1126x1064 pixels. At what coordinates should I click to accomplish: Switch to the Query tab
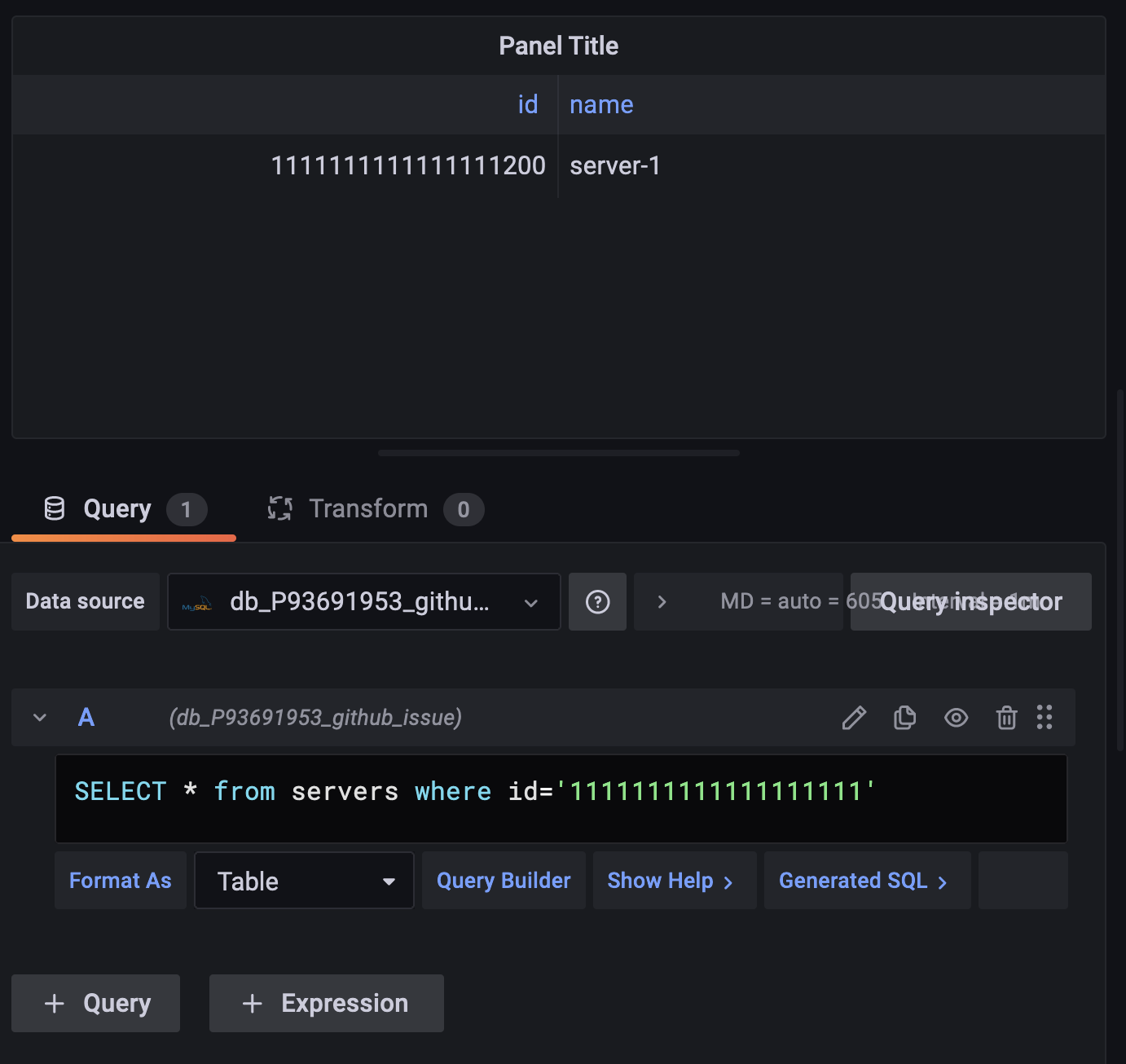pyautogui.click(x=117, y=508)
